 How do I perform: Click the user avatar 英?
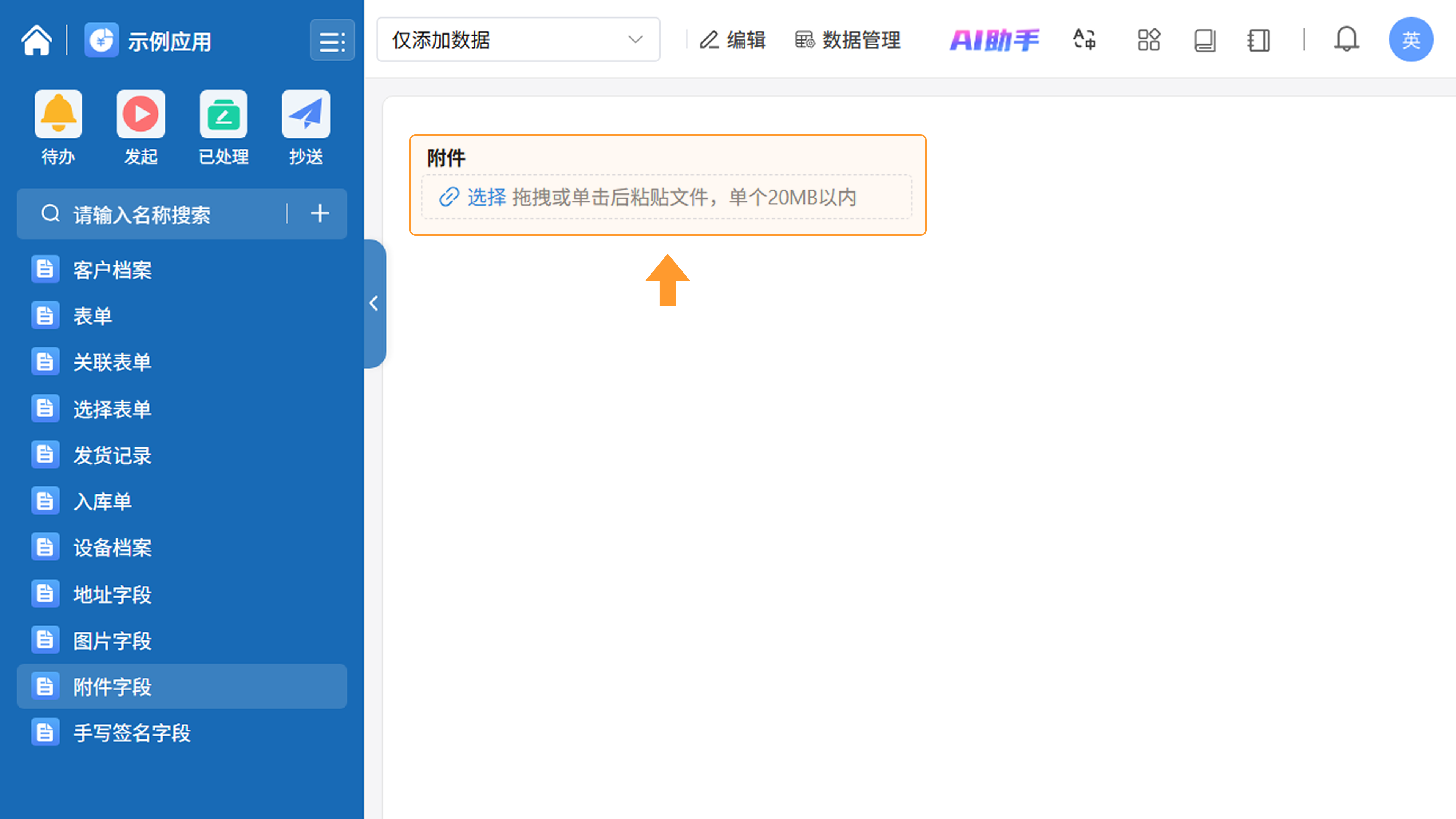[x=1411, y=39]
